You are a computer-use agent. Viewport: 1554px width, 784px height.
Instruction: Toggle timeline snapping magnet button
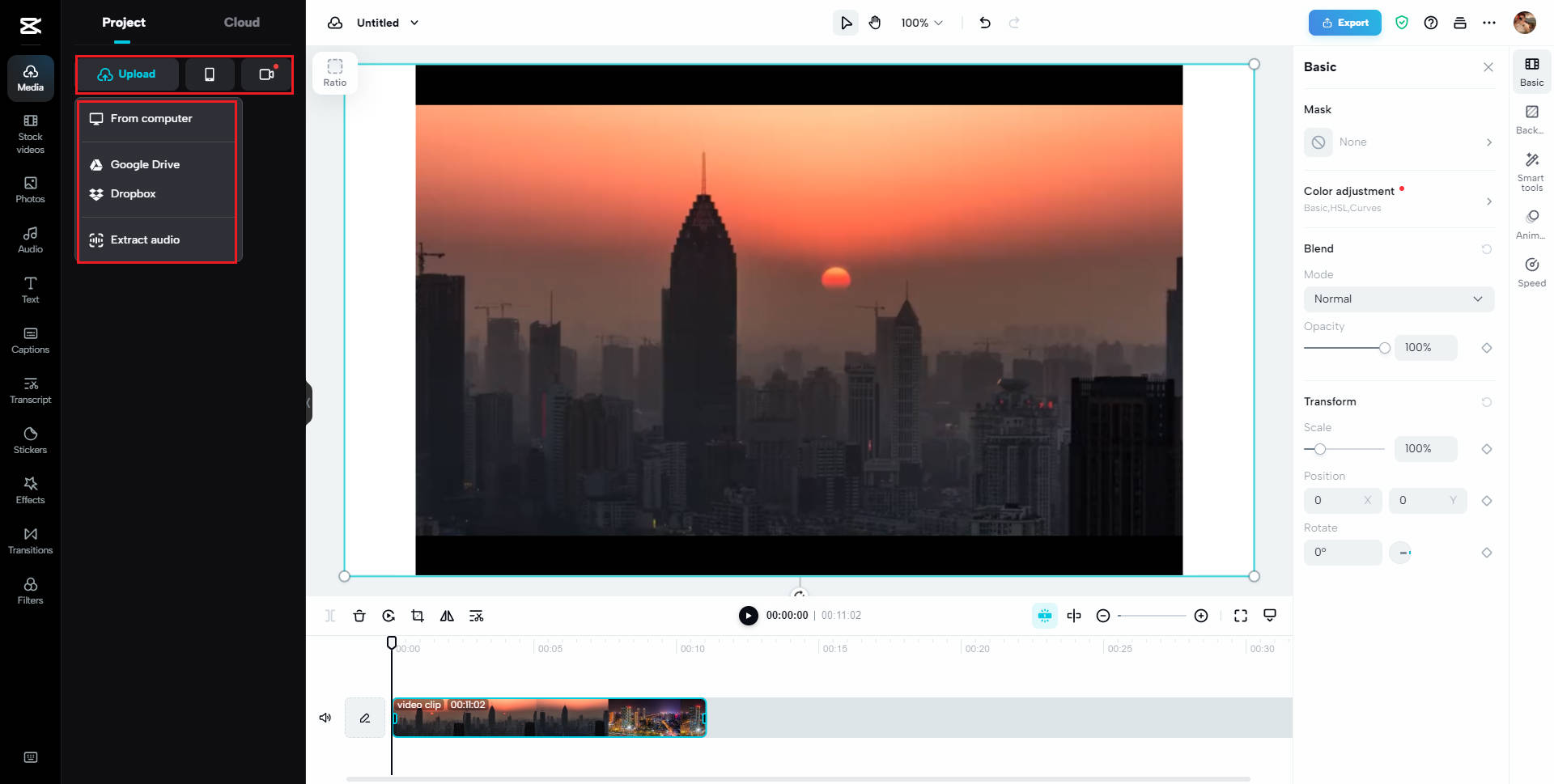(x=1045, y=616)
